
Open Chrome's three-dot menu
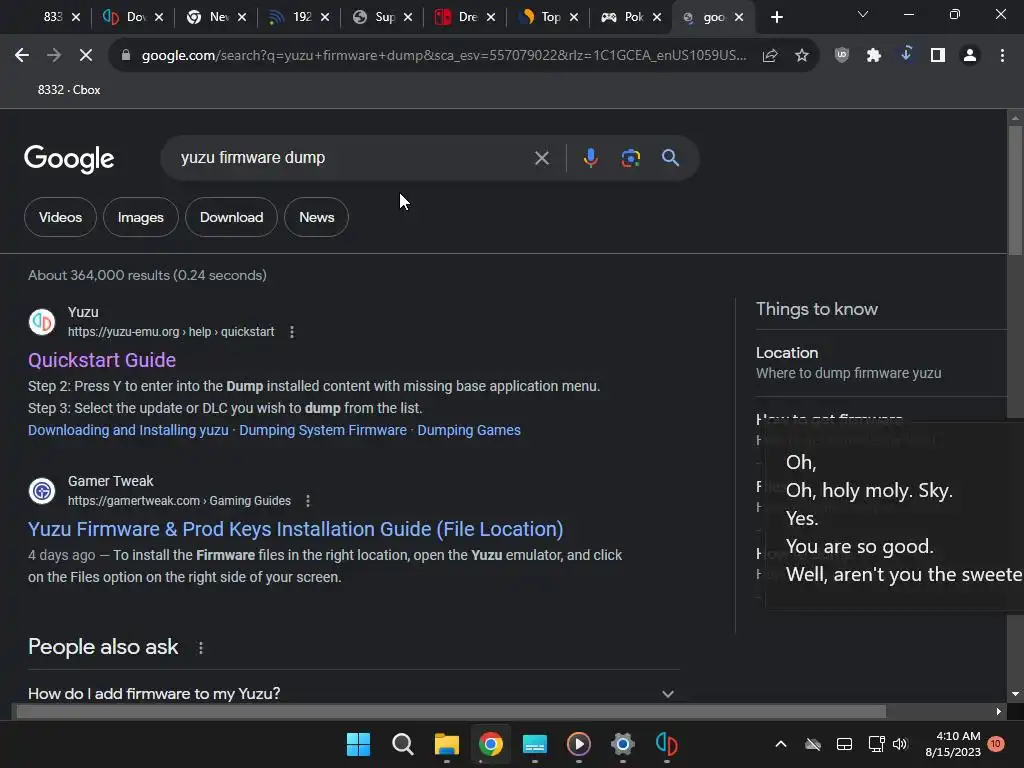[x=1002, y=56]
